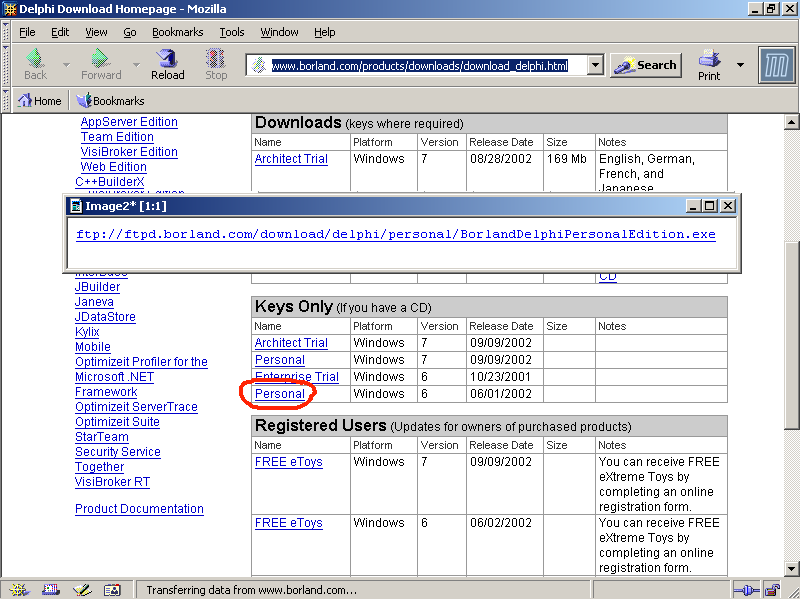Open the AppServer Edition link
This screenshot has height=600, width=800.
point(129,122)
